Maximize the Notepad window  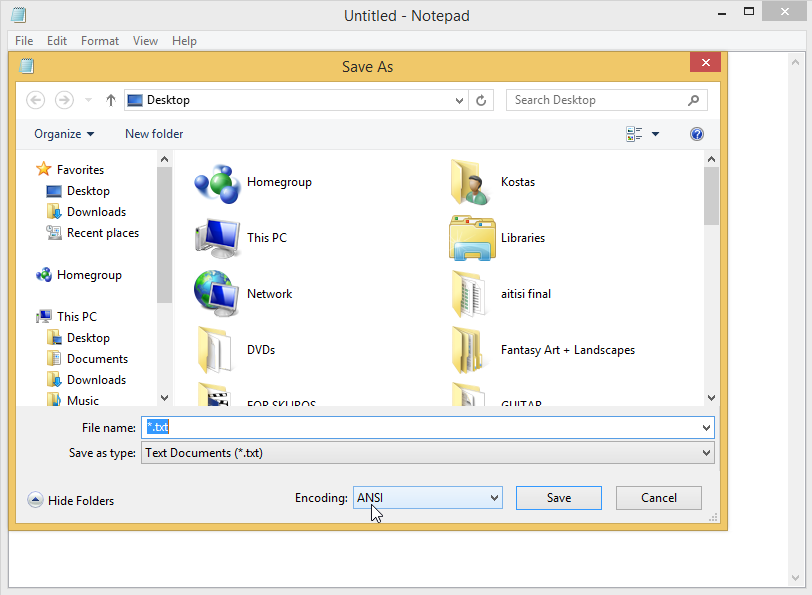click(x=749, y=11)
